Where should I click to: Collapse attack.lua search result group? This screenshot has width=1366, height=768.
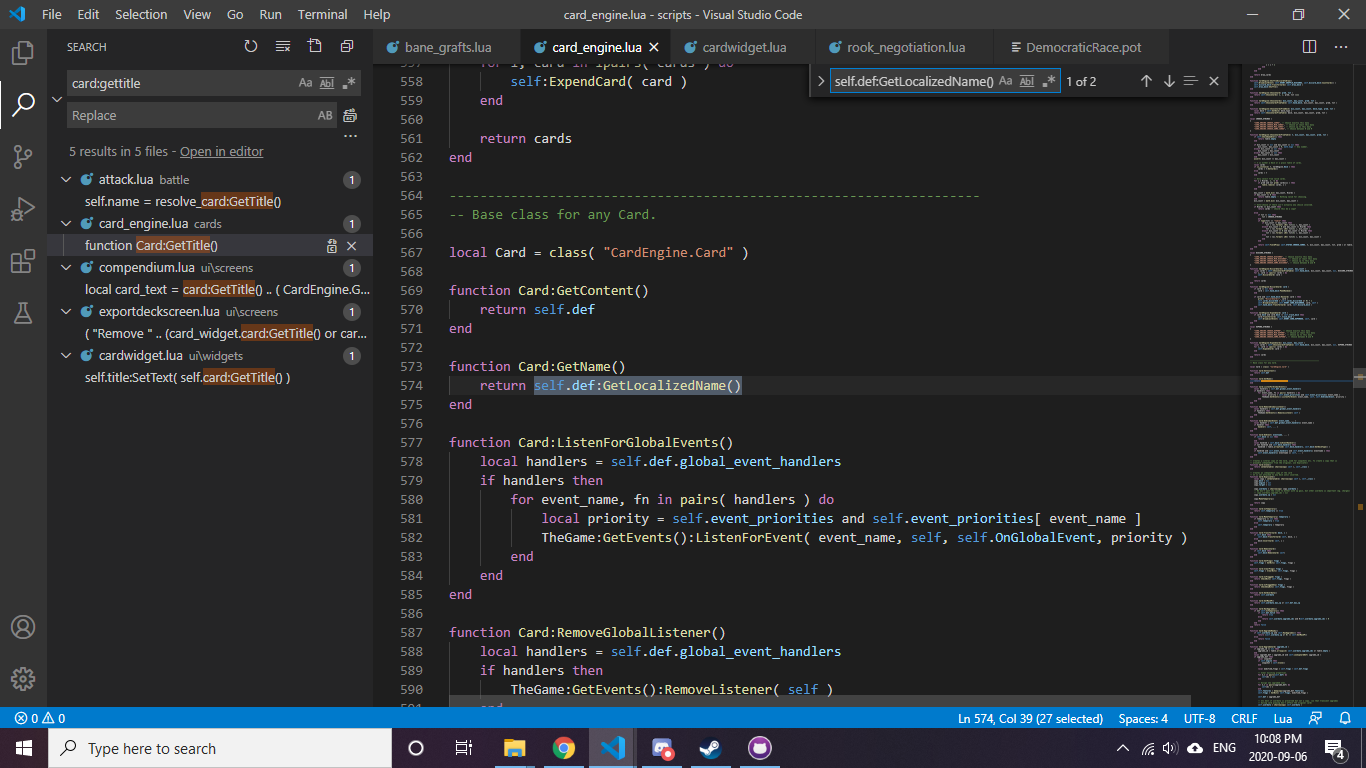(67, 180)
